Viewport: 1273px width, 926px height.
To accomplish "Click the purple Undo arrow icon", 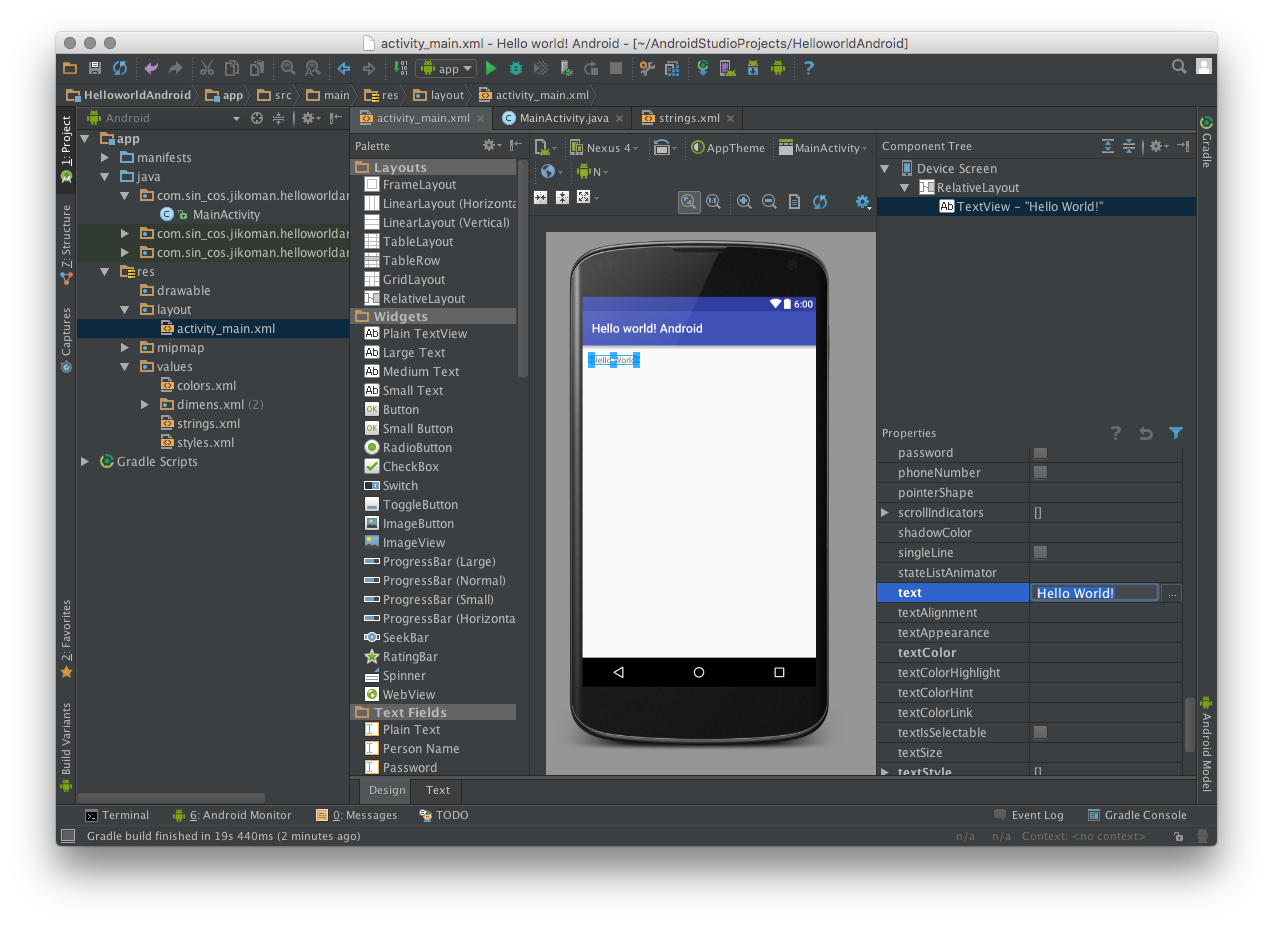I will [151, 68].
